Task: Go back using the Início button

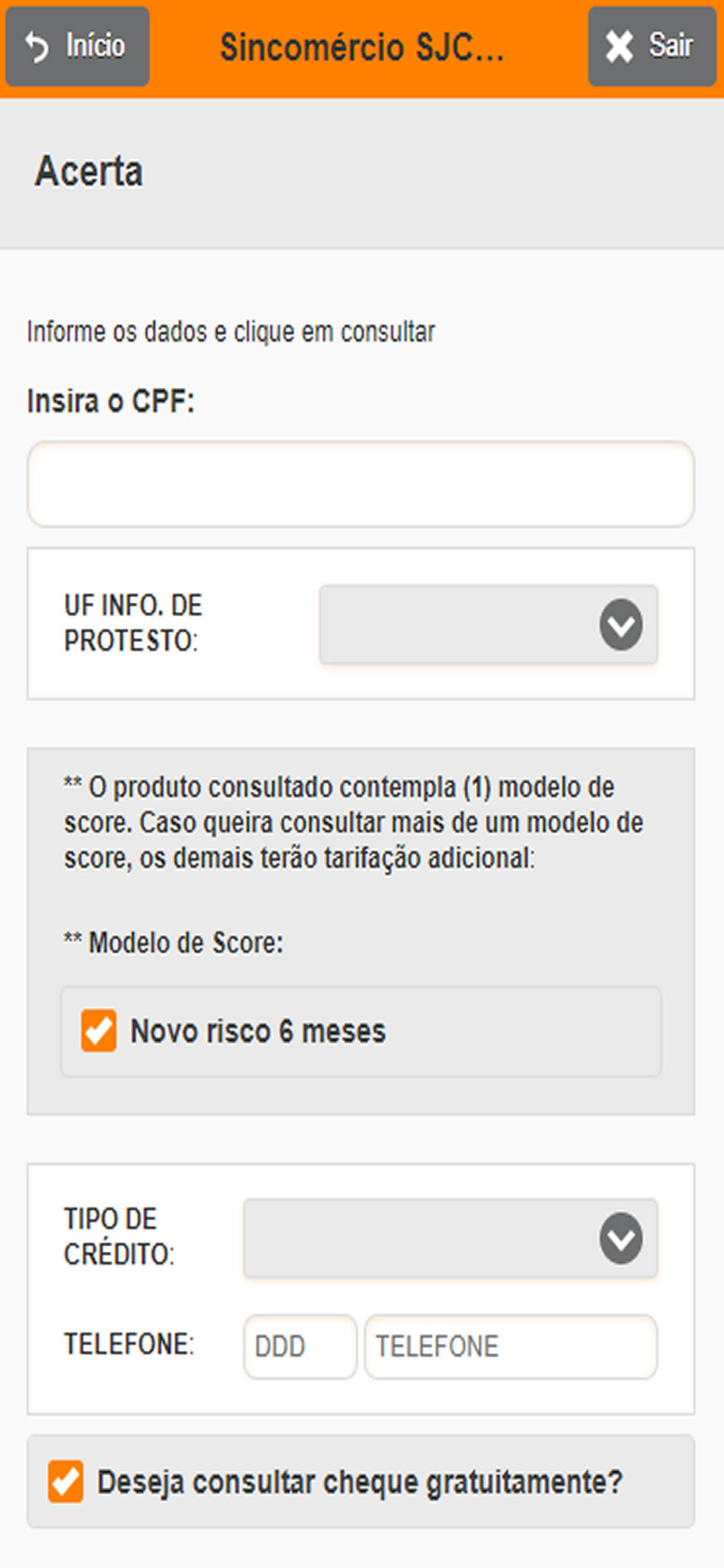Action: (78, 46)
